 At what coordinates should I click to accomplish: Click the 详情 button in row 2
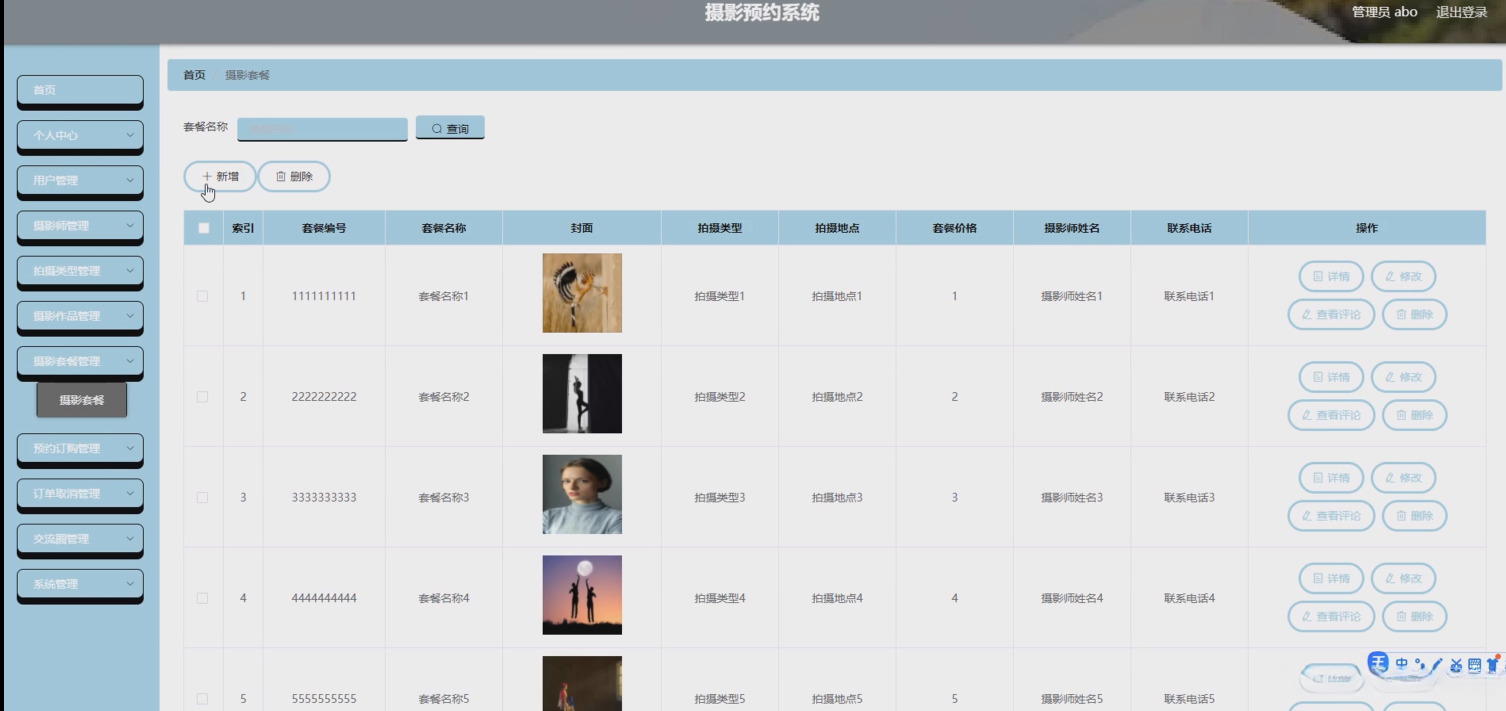pos(1331,377)
